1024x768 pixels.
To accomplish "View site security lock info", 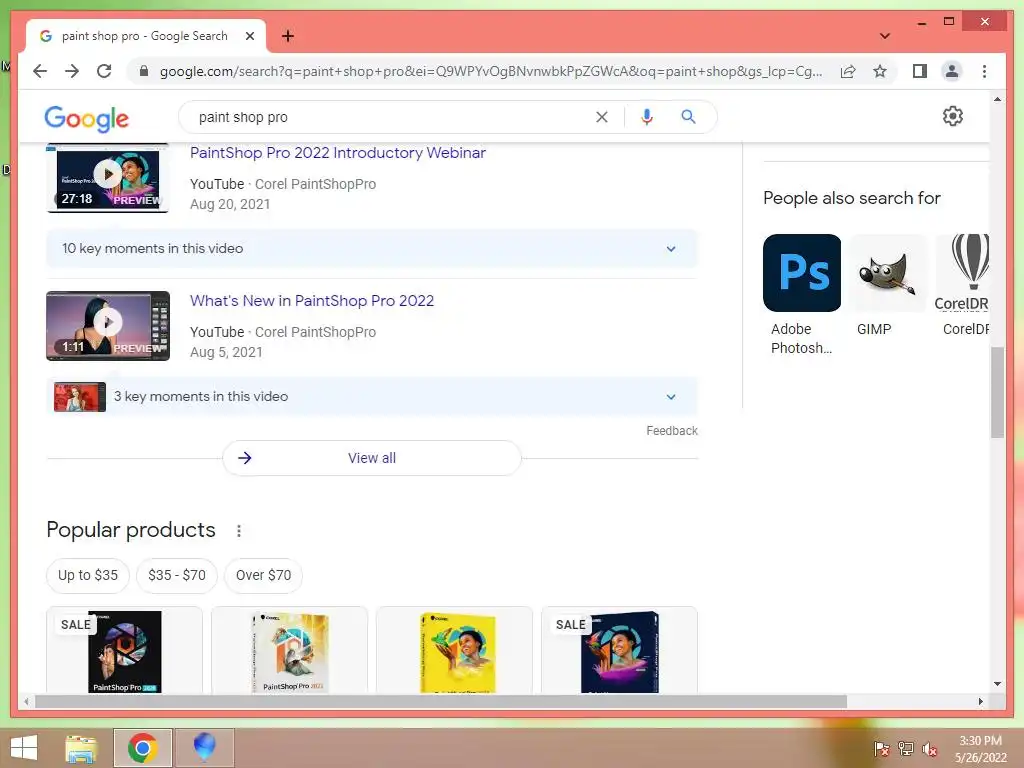I will click(x=144, y=71).
